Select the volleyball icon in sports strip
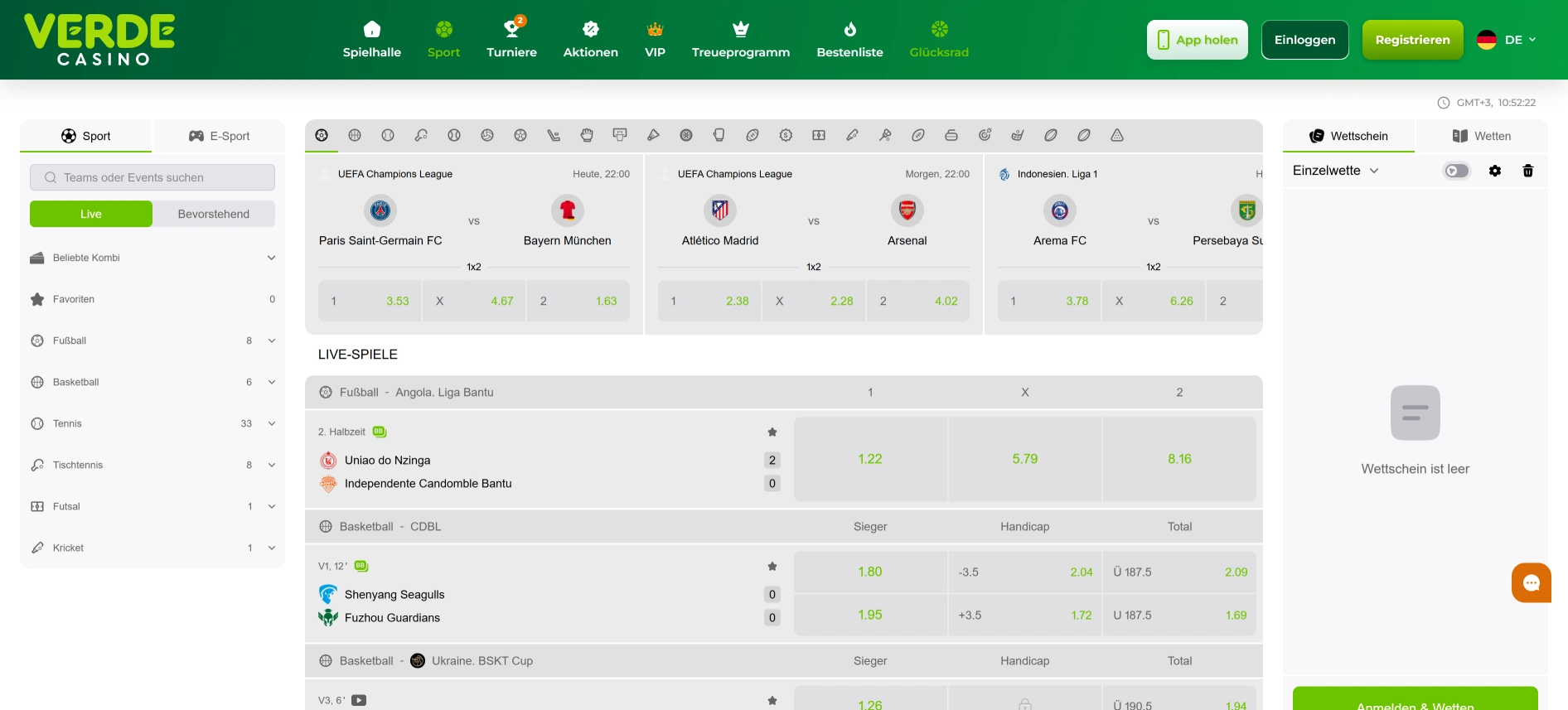The width and height of the screenshot is (1568, 710). (x=487, y=135)
